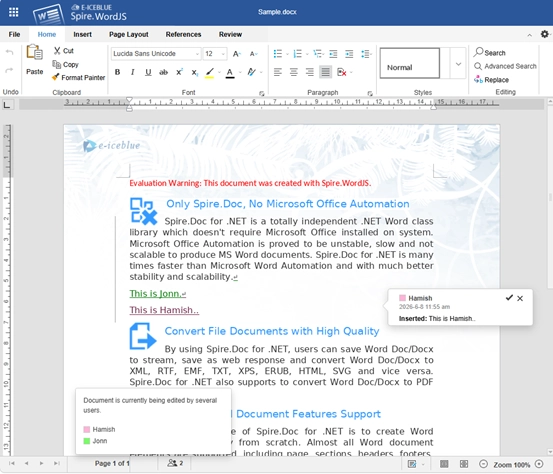Open the settings gear
The image size is (553, 474).
pos(545,34)
